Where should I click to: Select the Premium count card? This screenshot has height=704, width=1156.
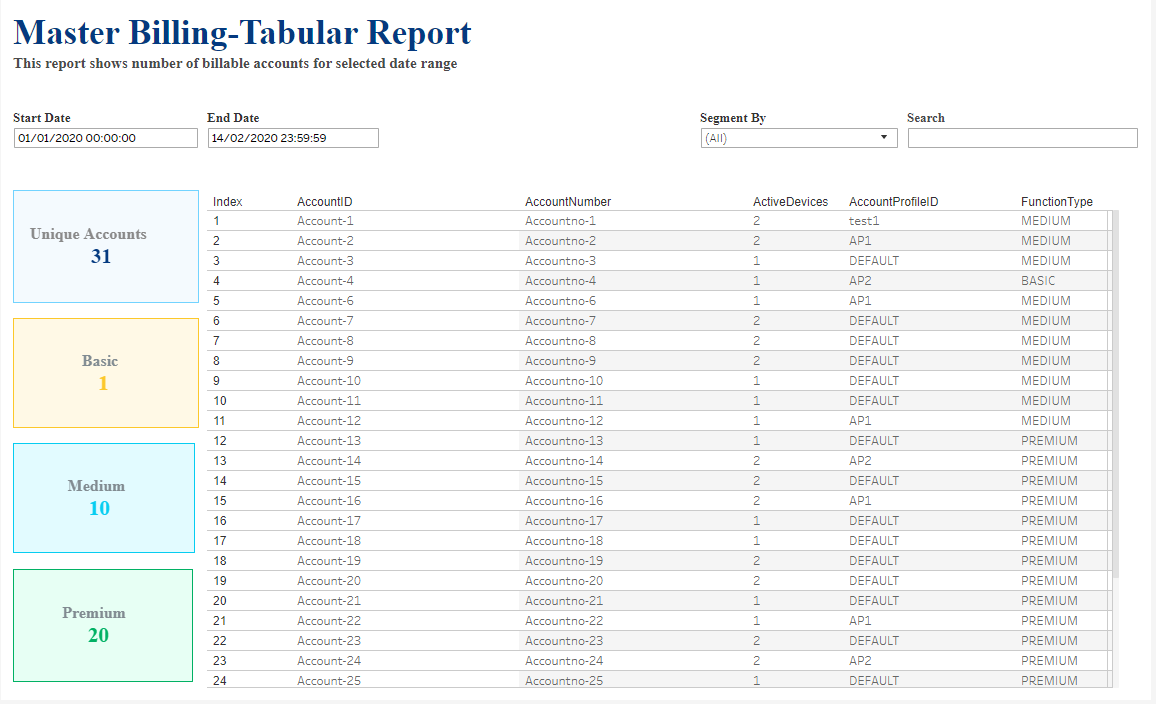(103, 625)
